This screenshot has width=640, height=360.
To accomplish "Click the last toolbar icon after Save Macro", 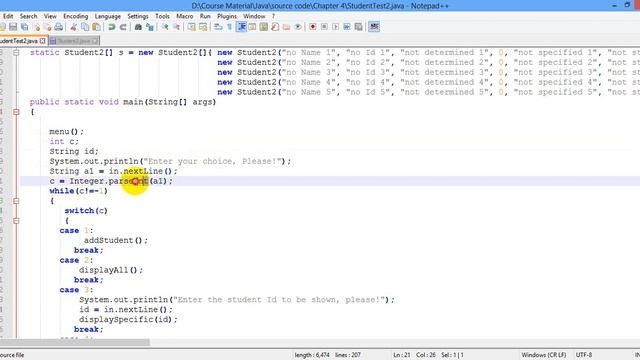I will pos(374,27).
